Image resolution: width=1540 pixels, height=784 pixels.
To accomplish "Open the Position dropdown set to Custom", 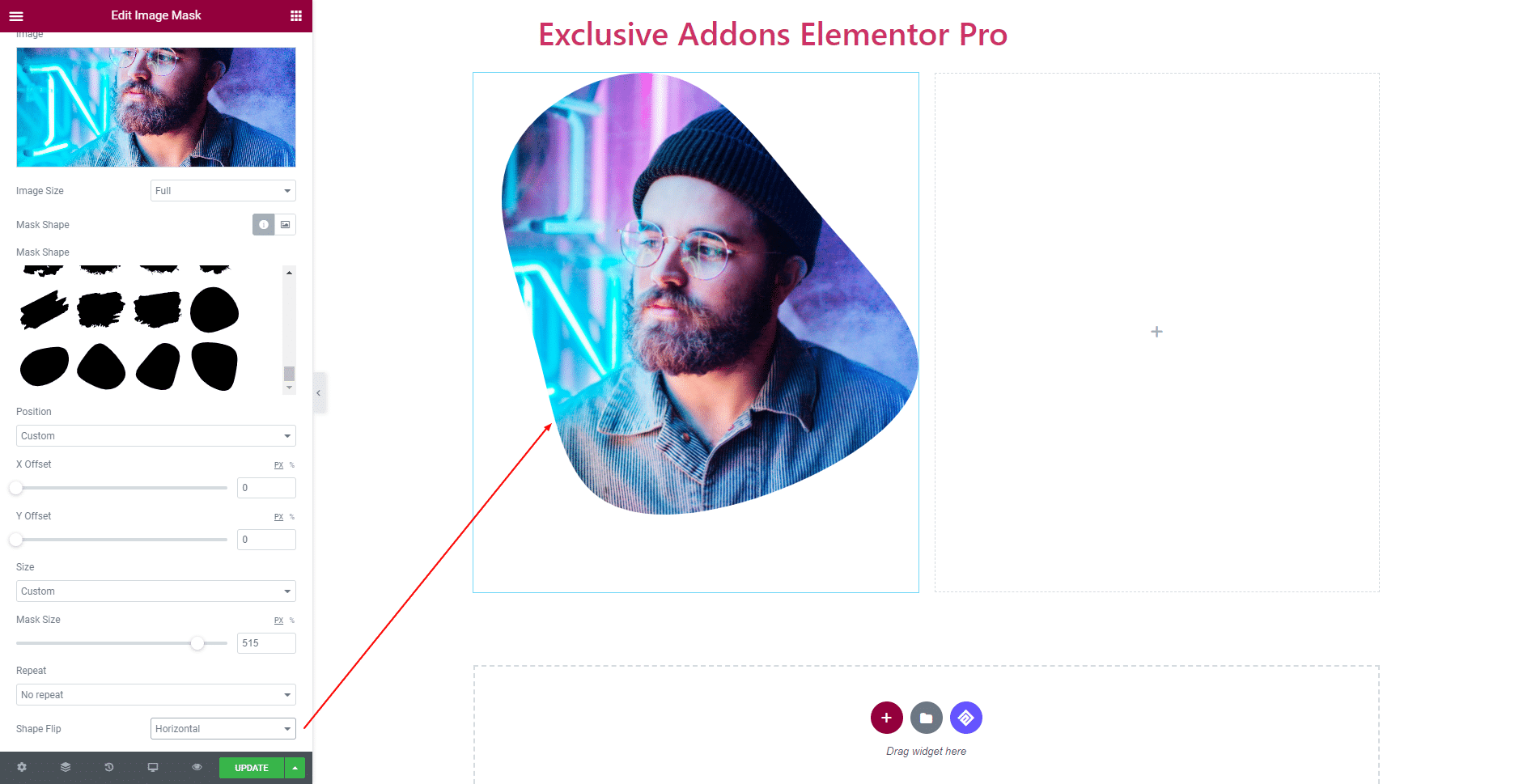I will tap(156, 436).
